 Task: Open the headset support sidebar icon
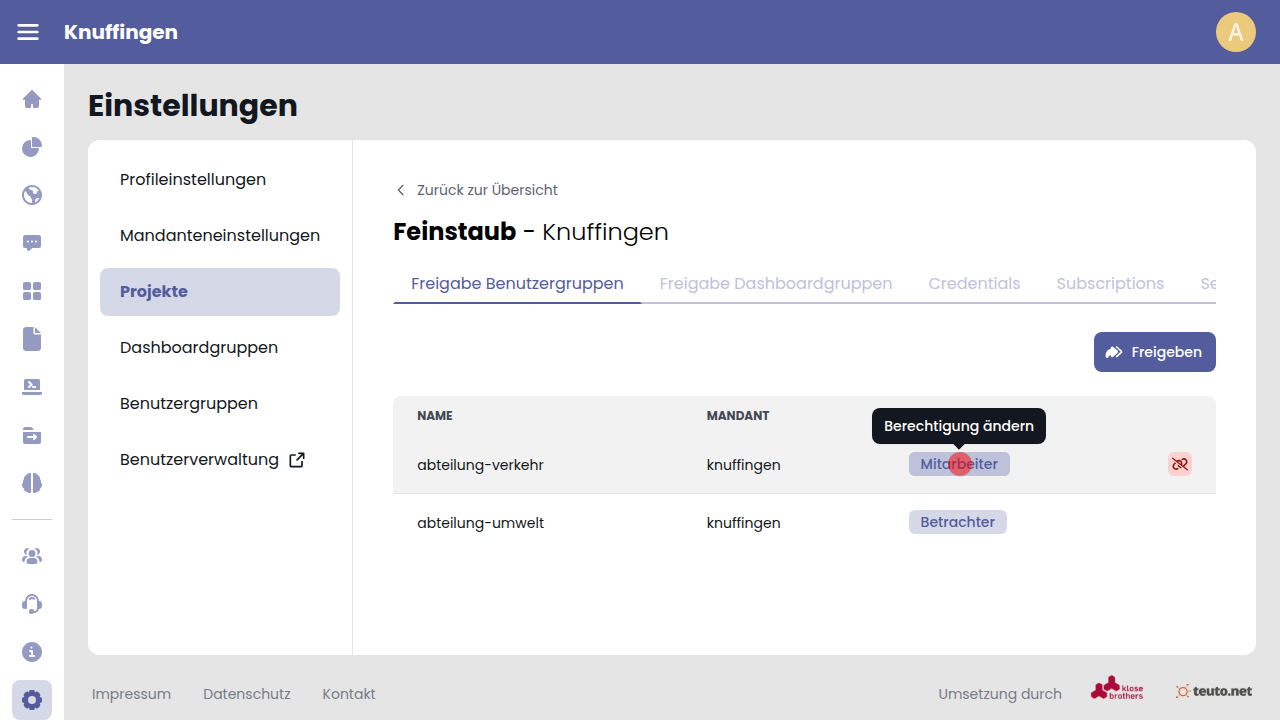click(x=32, y=604)
